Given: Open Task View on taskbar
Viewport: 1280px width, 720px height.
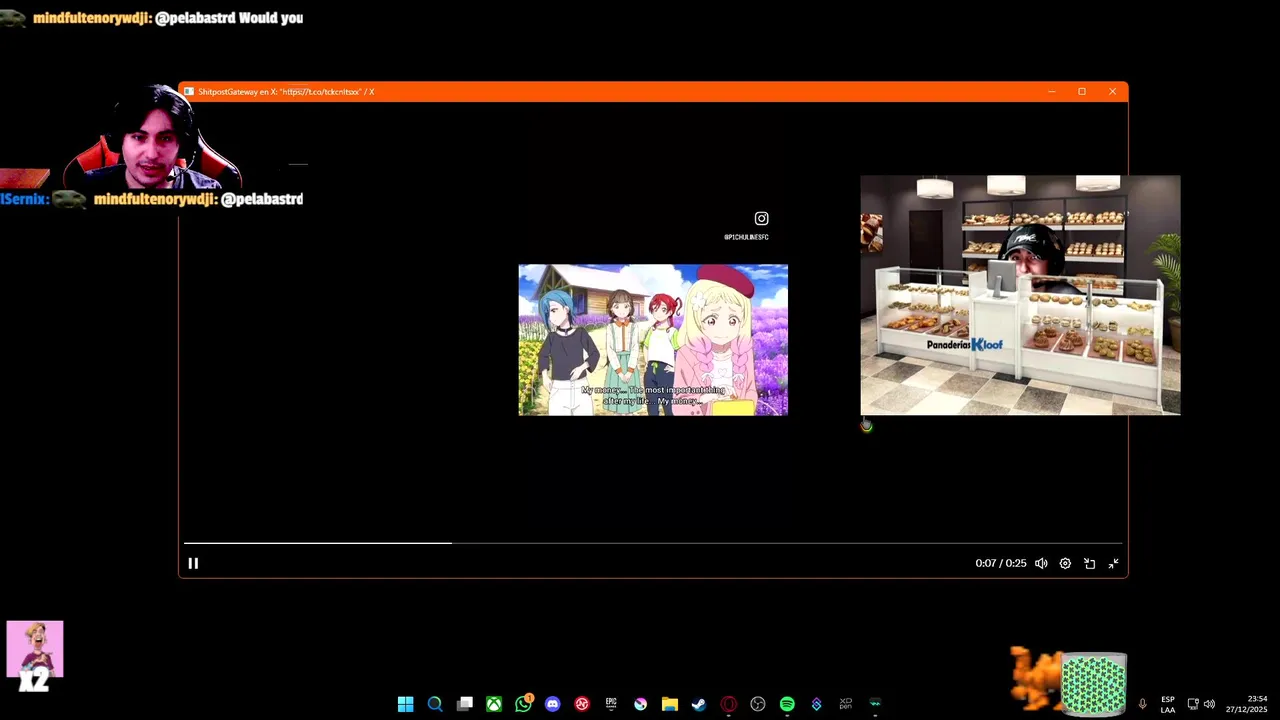Looking at the screenshot, I should point(465,704).
